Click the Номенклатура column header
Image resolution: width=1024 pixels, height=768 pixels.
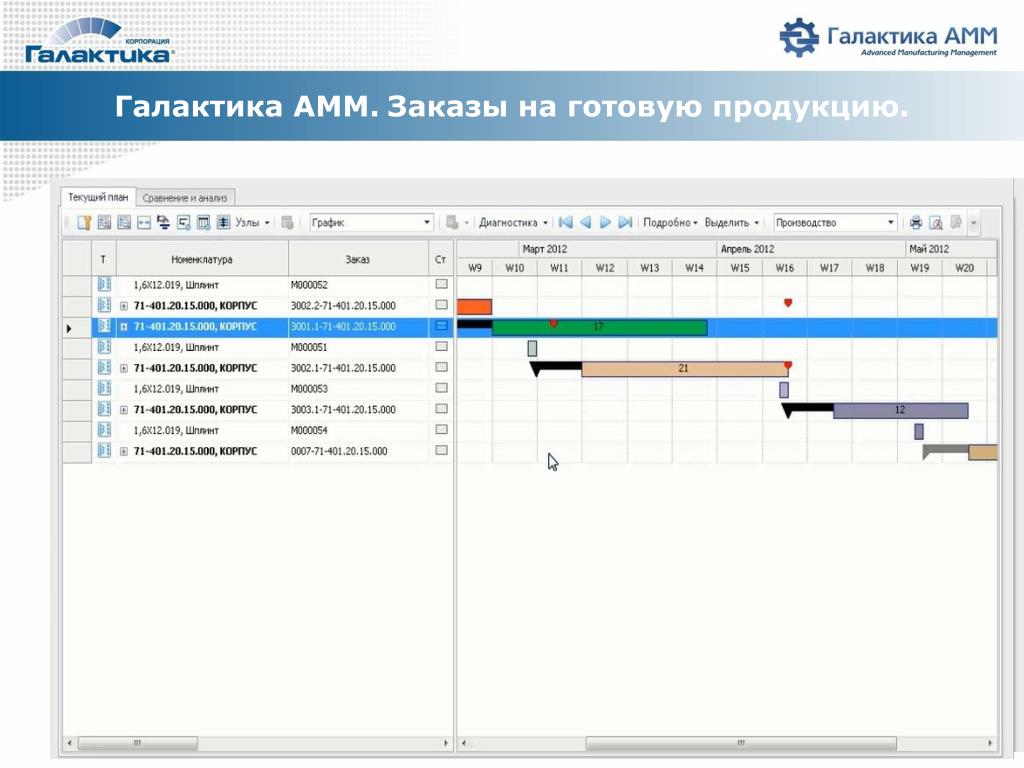[202, 259]
